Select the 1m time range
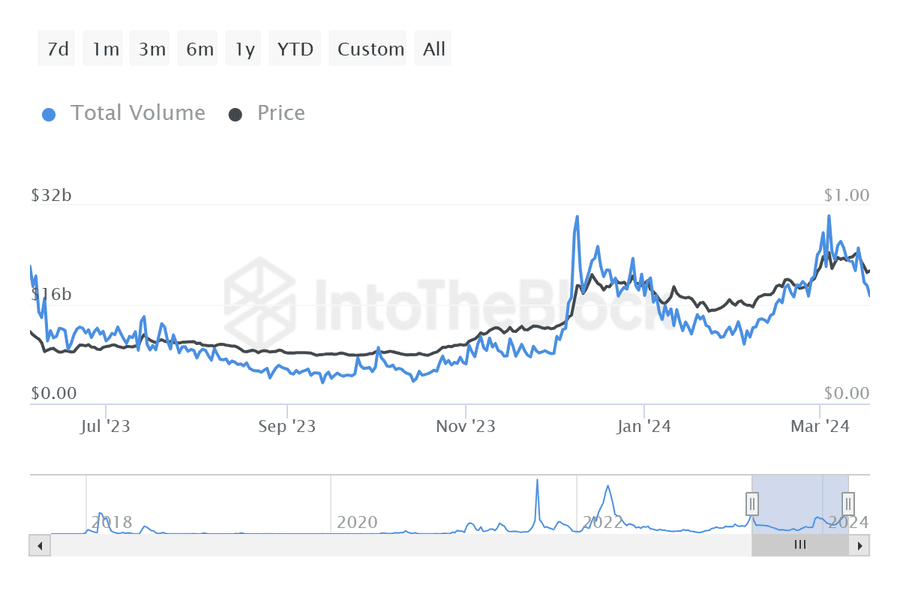The height and width of the screenshot is (600, 900). tap(103, 48)
